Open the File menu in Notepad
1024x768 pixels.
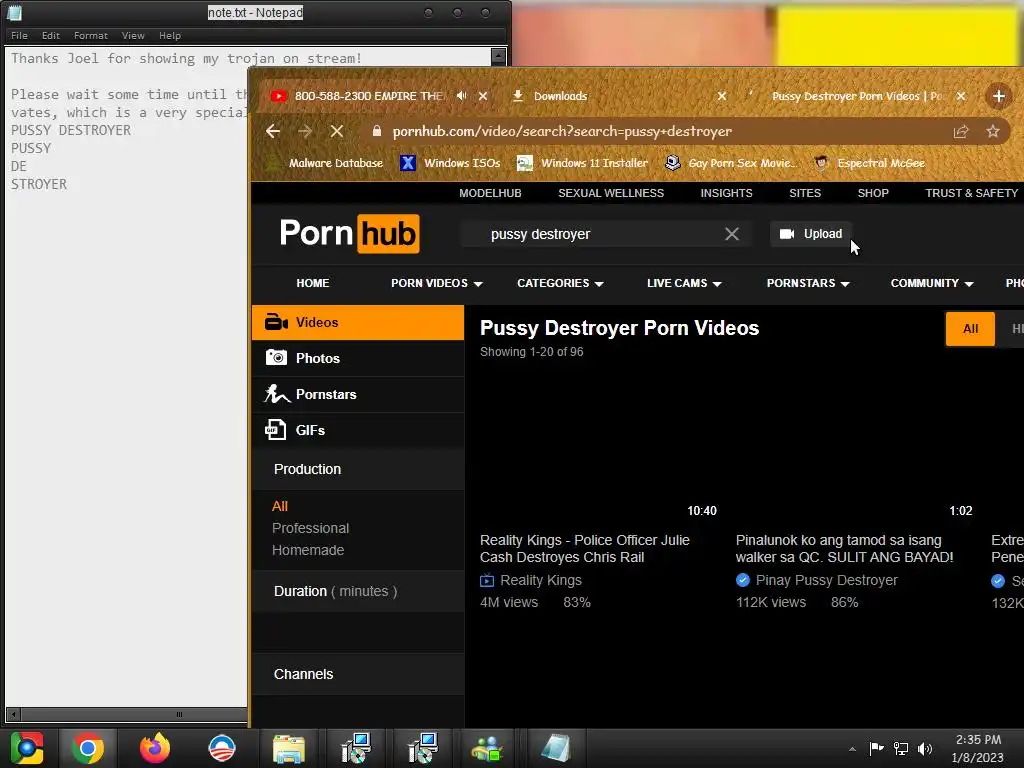[x=19, y=35]
